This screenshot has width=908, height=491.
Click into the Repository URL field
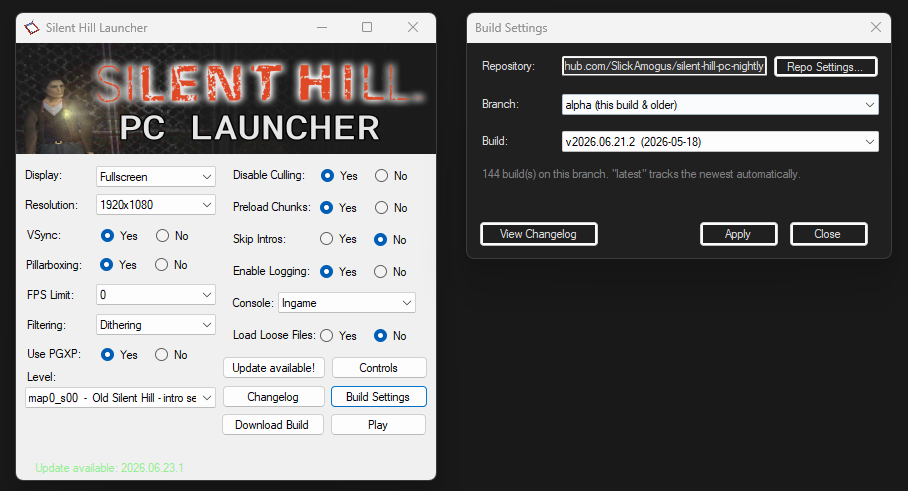pos(664,66)
